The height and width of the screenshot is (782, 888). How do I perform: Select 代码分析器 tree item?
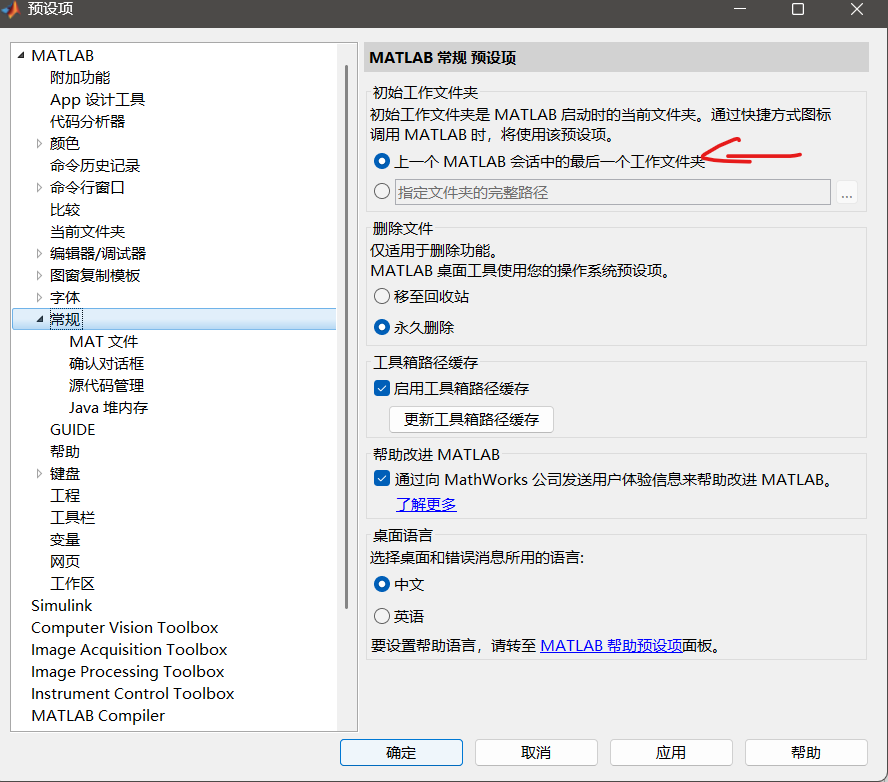tap(87, 122)
